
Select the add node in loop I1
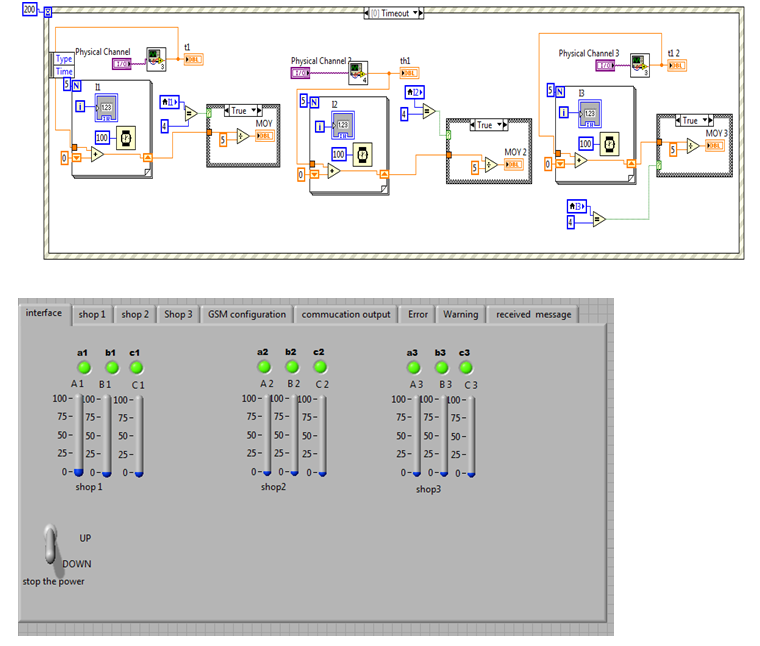click(x=97, y=155)
